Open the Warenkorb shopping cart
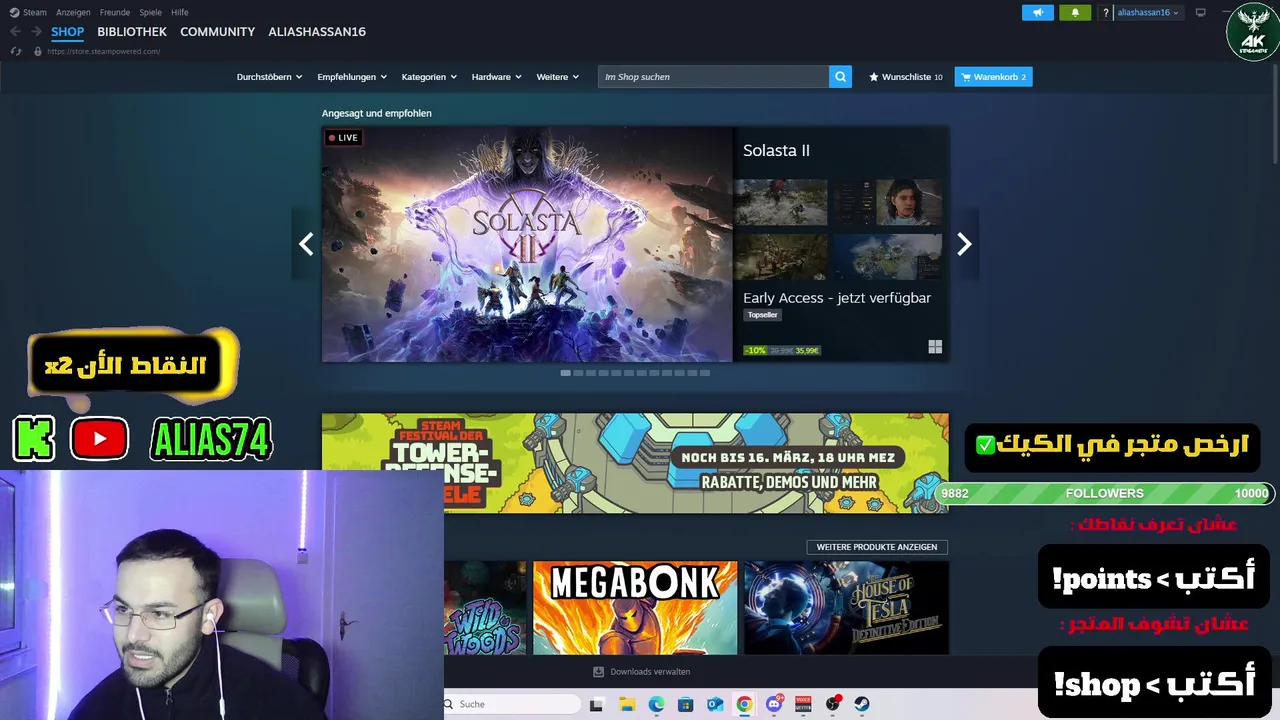The width and height of the screenshot is (1280, 720). tap(993, 77)
